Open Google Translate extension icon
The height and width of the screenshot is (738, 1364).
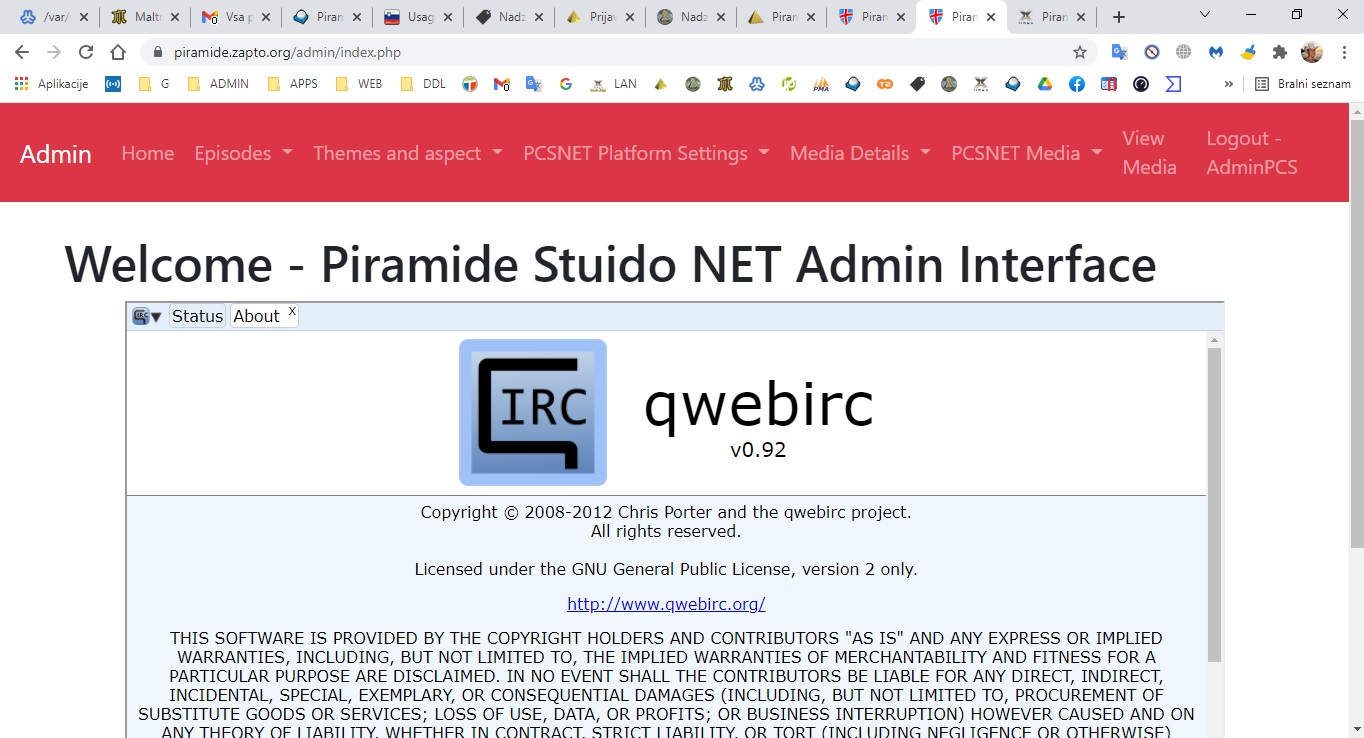pyautogui.click(x=1120, y=52)
